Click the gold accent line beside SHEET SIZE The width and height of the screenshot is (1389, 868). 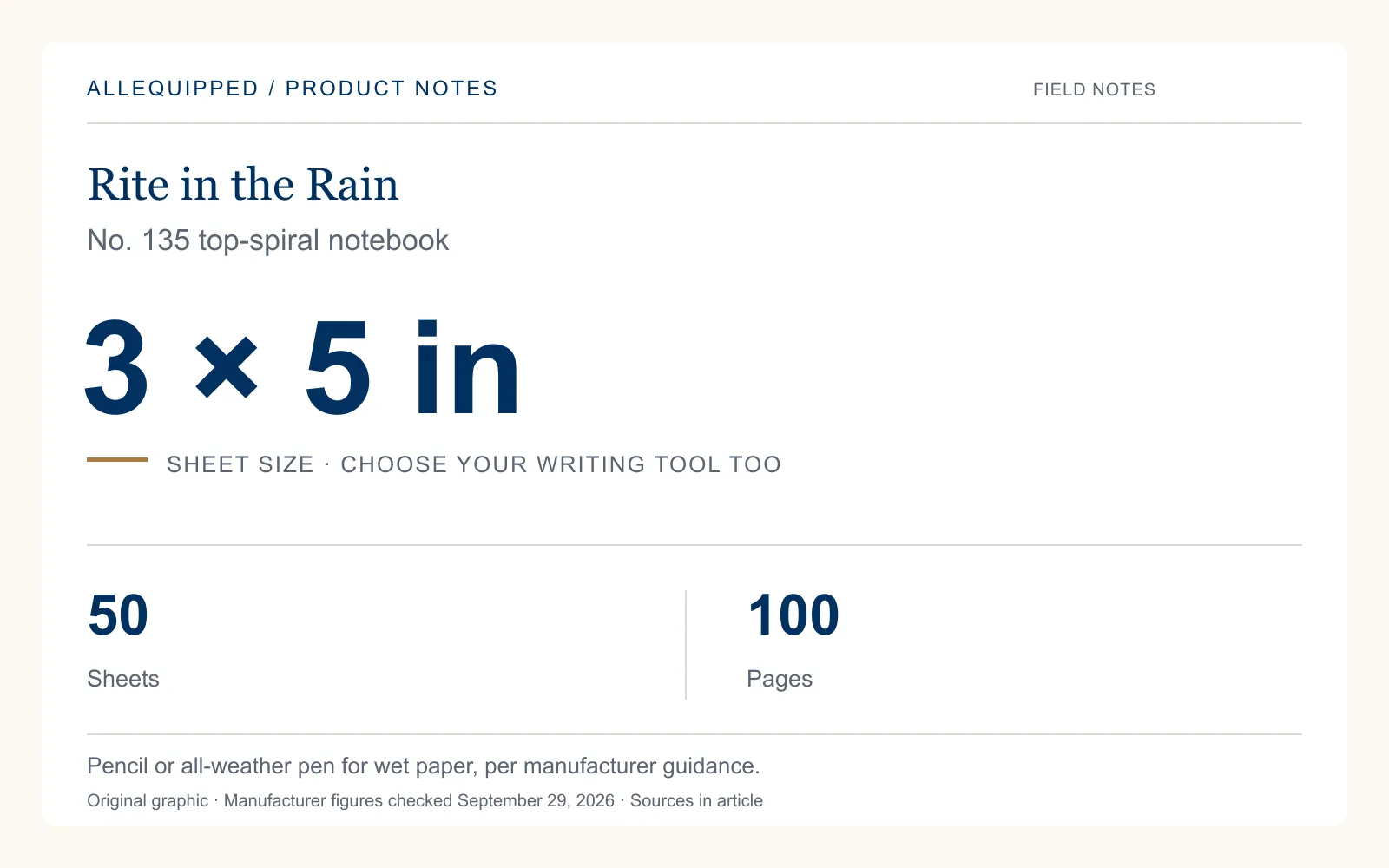tap(117, 459)
